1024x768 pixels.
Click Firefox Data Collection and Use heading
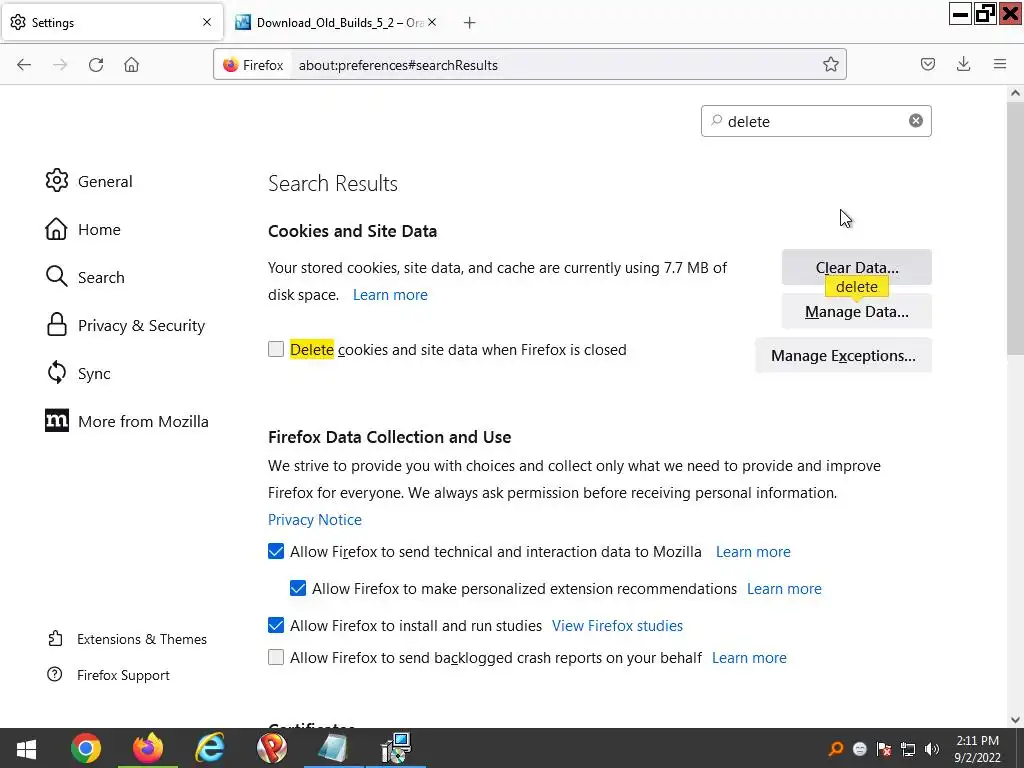coord(389,437)
